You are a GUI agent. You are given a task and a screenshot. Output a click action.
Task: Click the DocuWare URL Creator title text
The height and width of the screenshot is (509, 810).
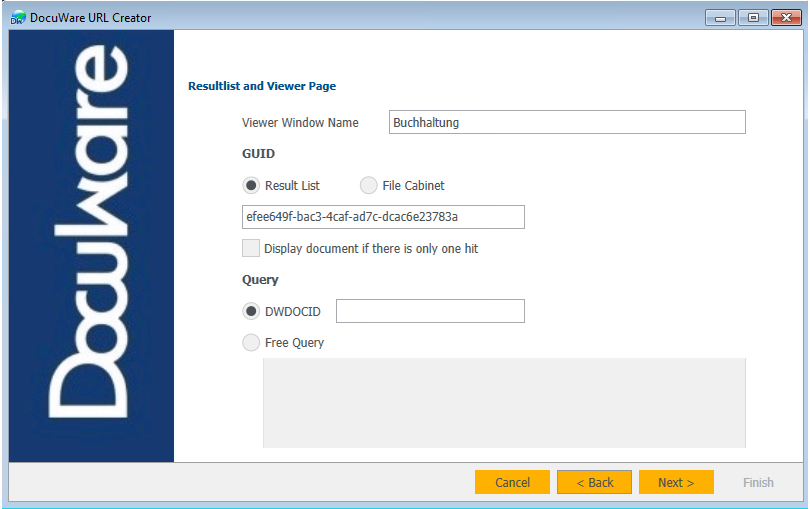point(90,18)
